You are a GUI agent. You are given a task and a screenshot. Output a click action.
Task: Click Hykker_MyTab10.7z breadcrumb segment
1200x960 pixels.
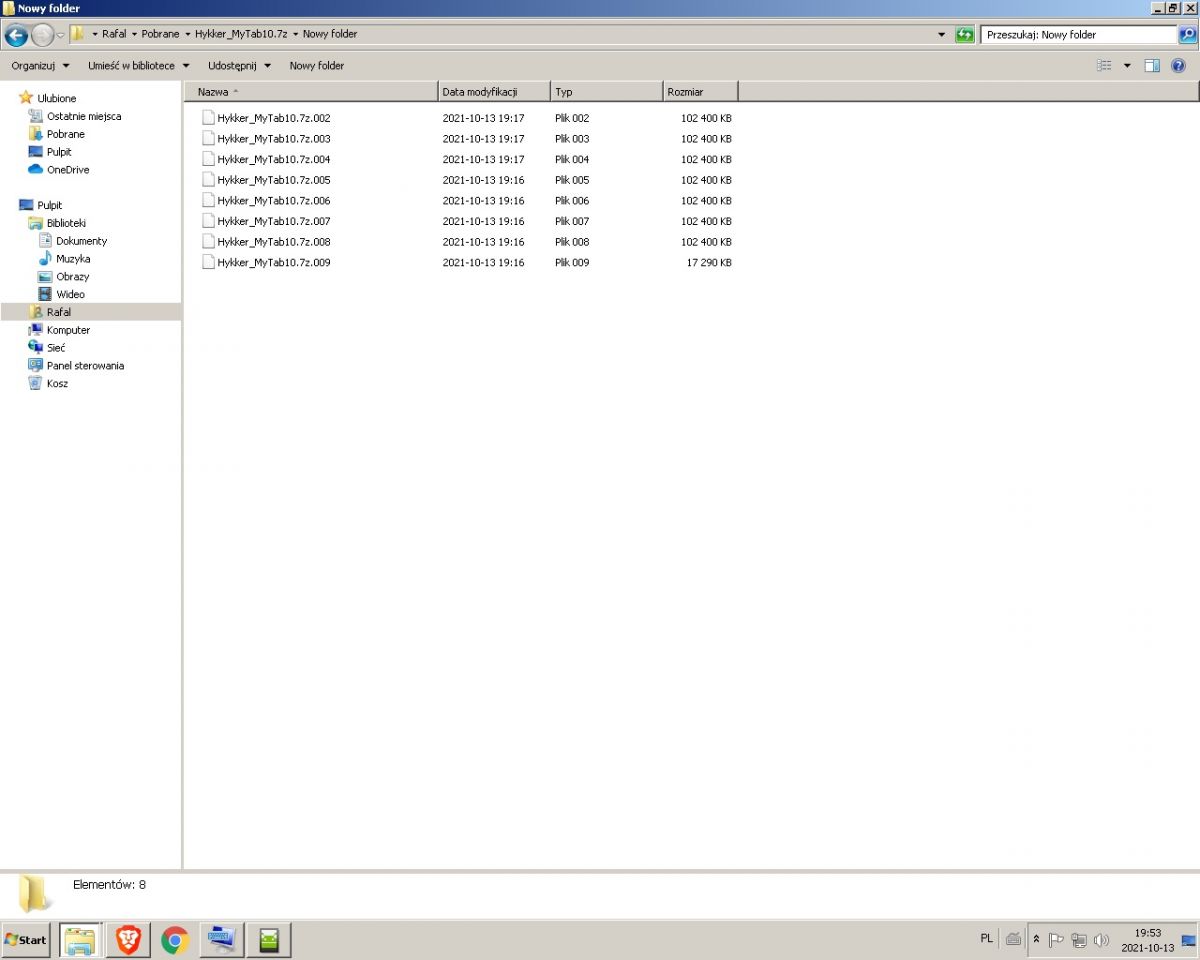(x=241, y=34)
